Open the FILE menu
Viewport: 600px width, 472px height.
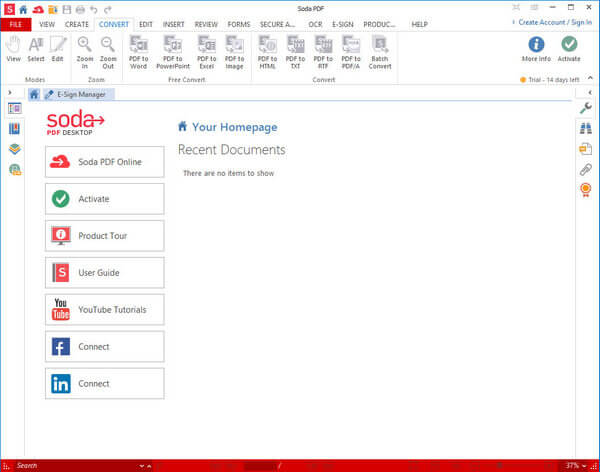tap(16, 24)
